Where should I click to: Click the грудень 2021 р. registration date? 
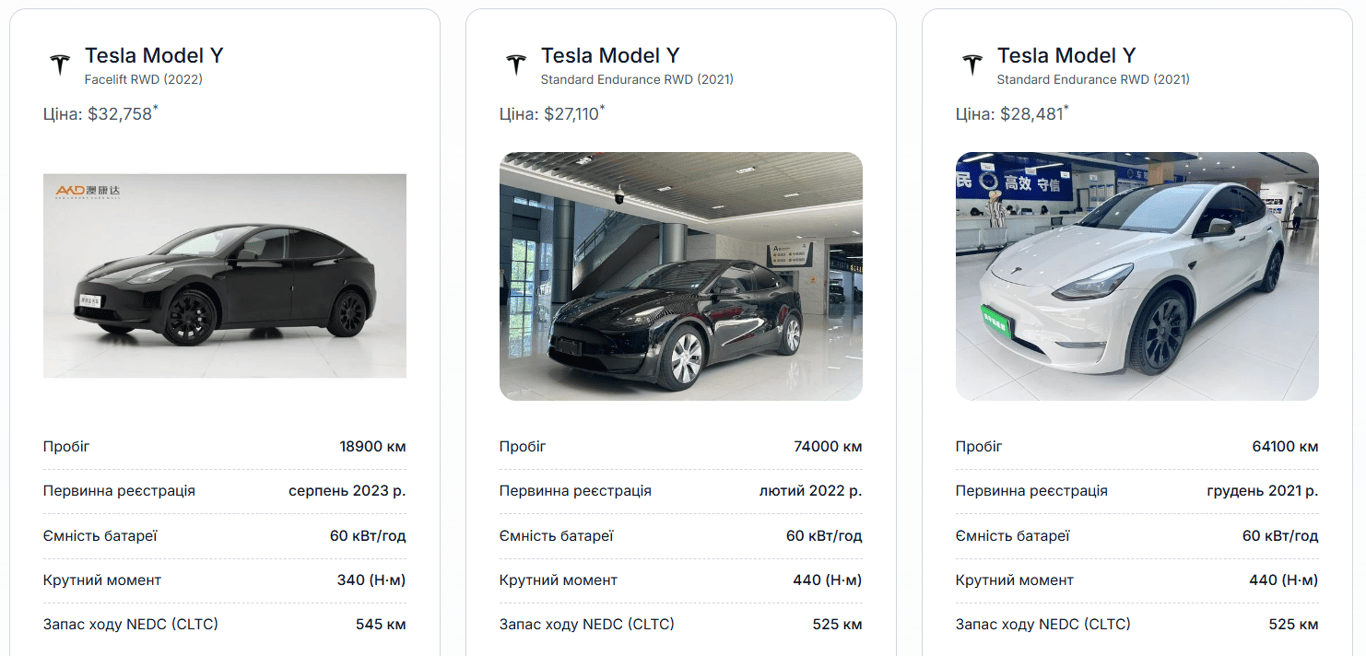pyautogui.click(x=1262, y=491)
